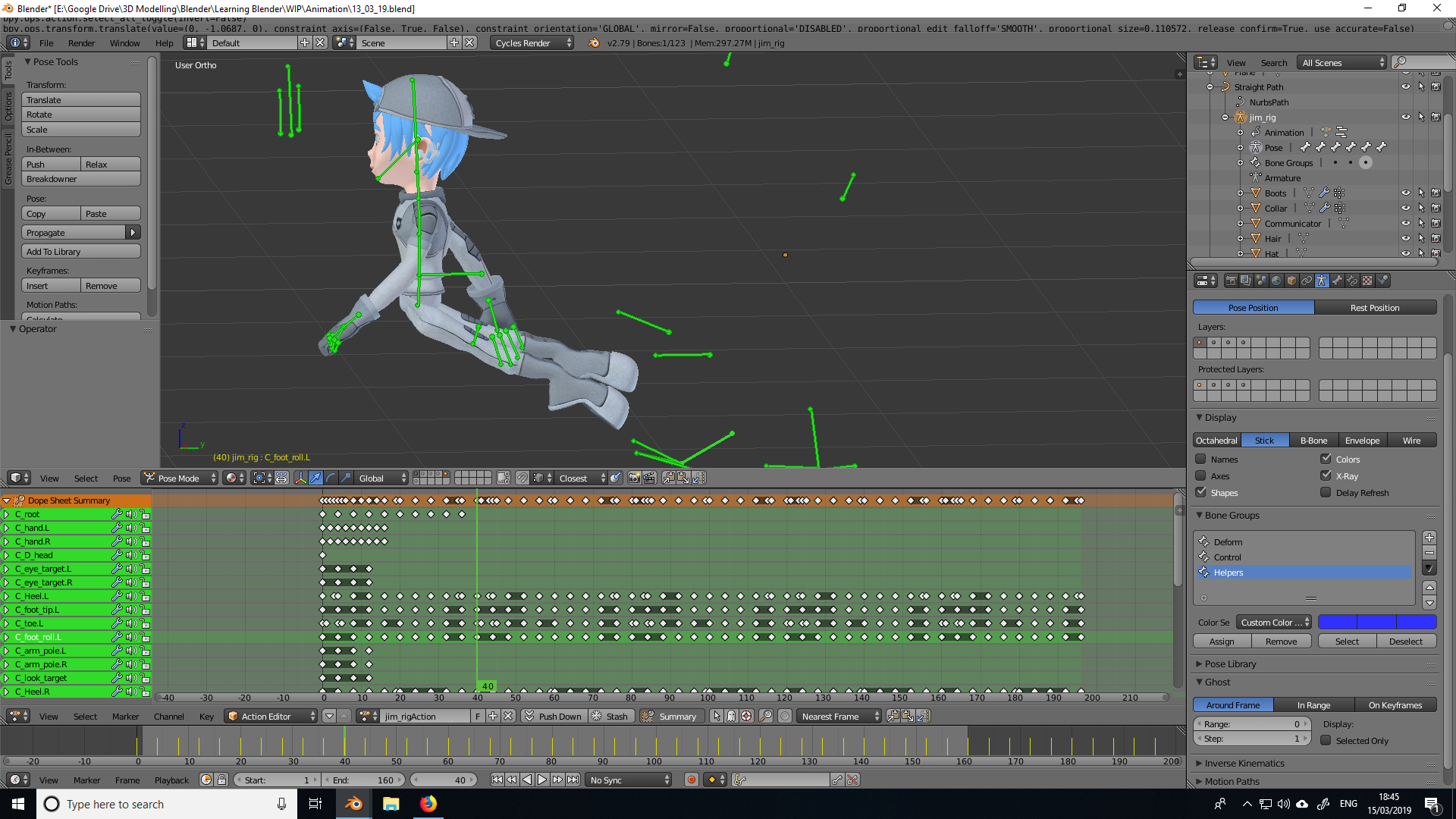Open the Scene properties tab icon
The image size is (1456, 819).
(x=1261, y=281)
